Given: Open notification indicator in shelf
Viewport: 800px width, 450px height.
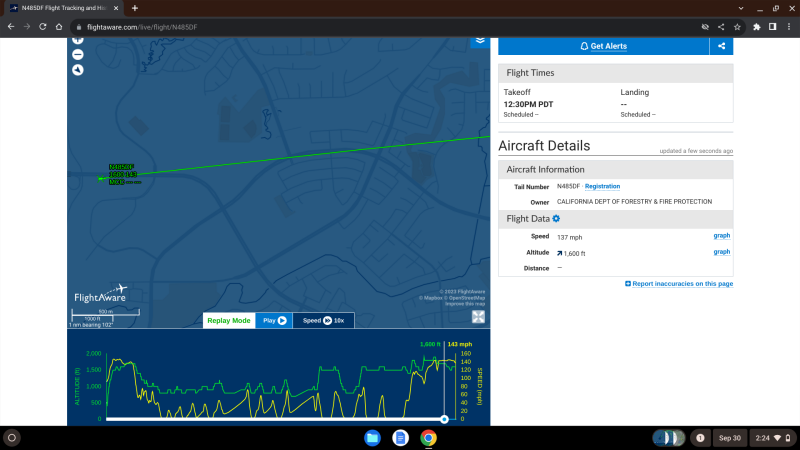Looking at the screenshot, I should tap(700, 438).
